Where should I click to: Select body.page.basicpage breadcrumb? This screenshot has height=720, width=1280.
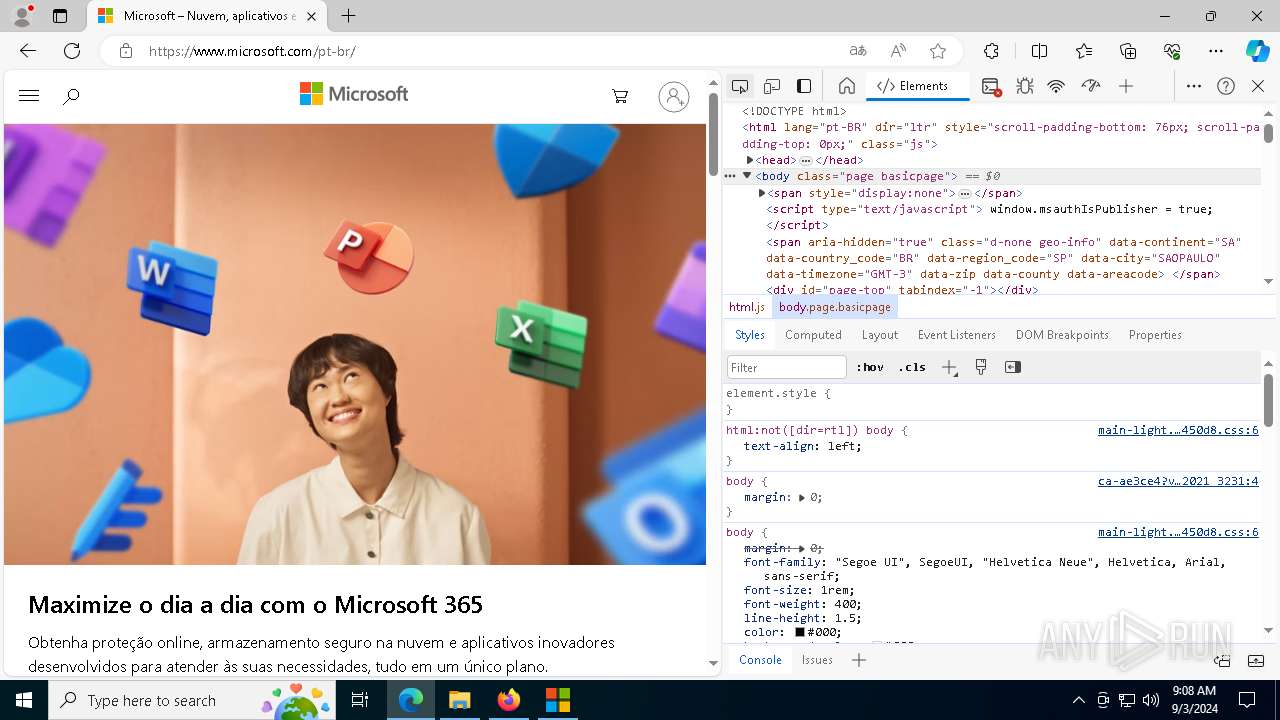pyautogui.click(x=835, y=307)
